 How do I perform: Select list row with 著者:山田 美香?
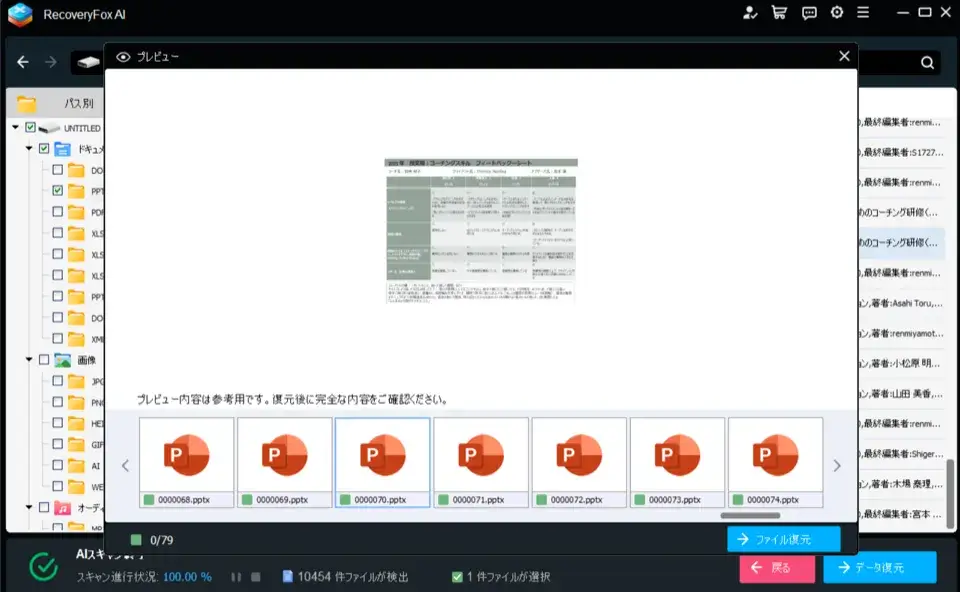click(x=901, y=394)
